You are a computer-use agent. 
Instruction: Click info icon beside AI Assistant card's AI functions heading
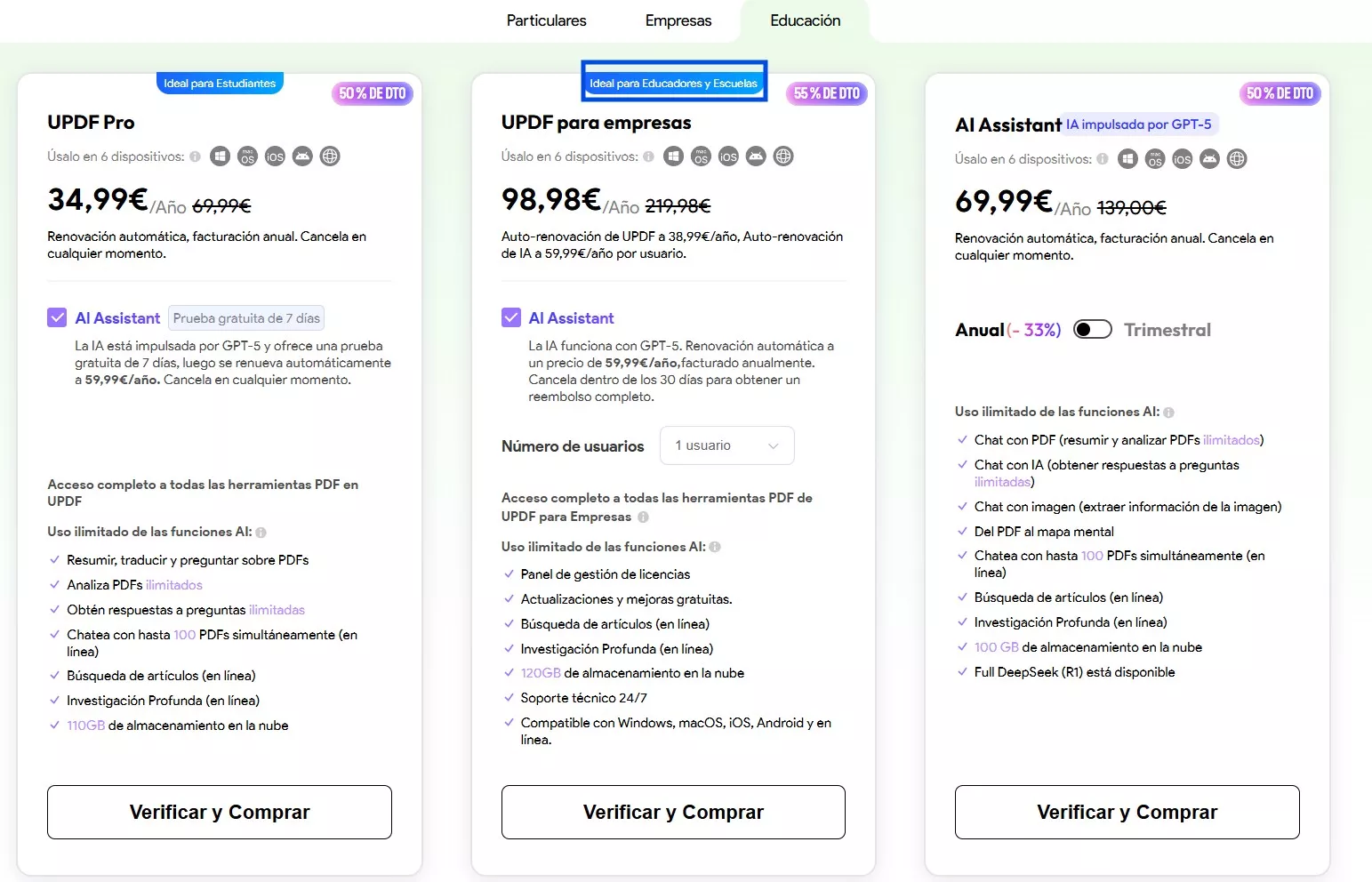click(1168, 413)
